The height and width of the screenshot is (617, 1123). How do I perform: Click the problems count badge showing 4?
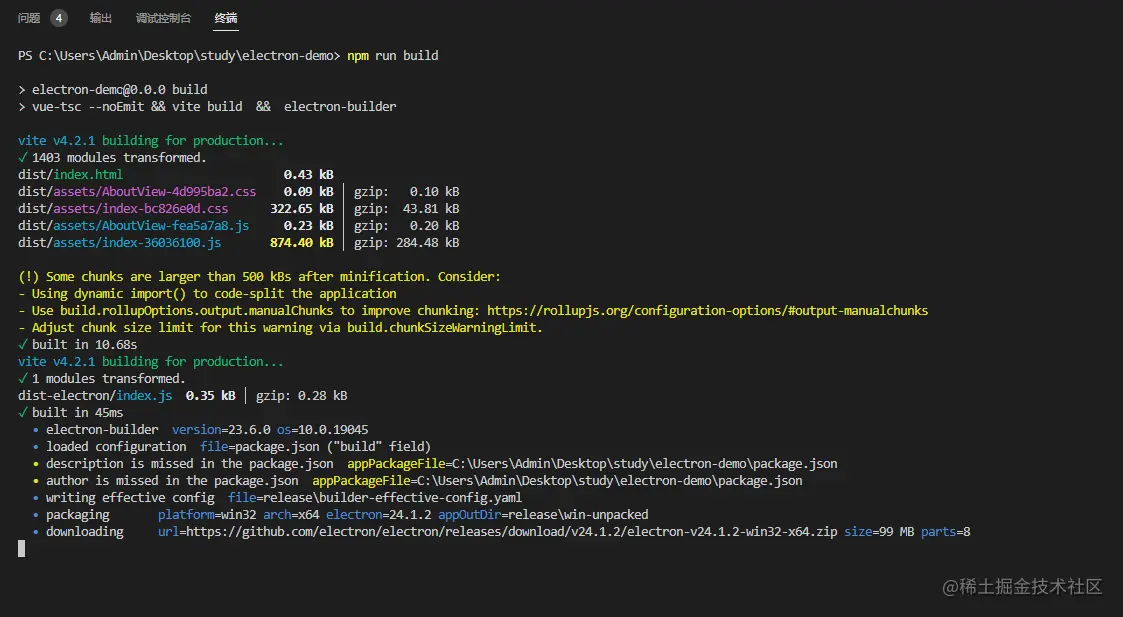[59, 18]
